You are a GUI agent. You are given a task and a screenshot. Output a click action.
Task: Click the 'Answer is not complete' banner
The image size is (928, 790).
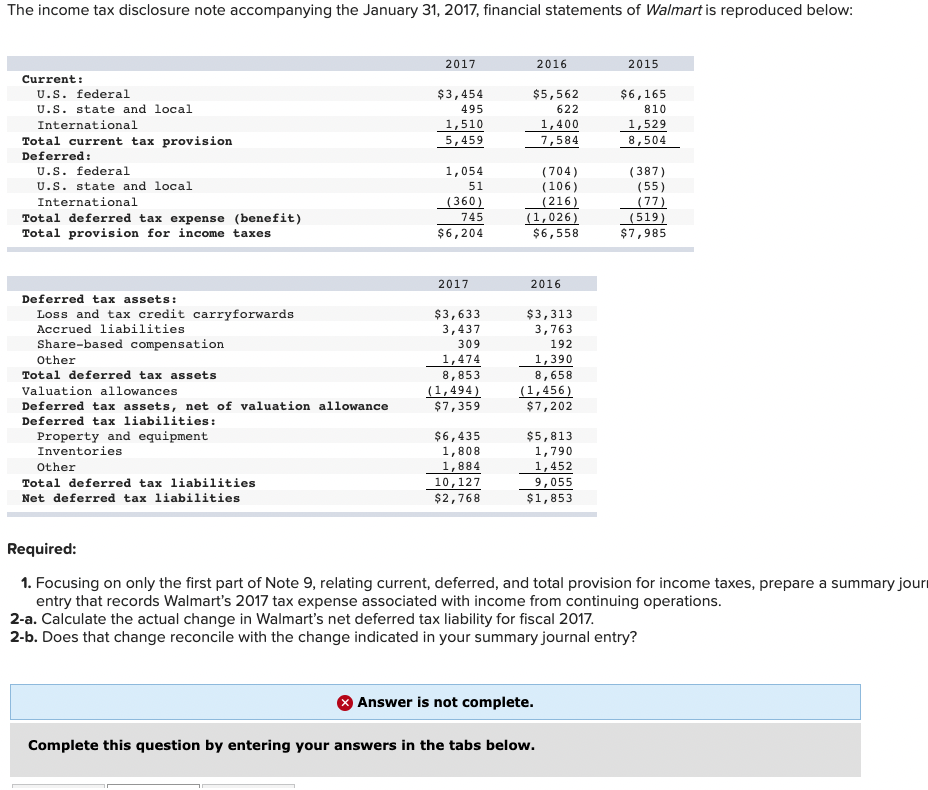(435, 701)
